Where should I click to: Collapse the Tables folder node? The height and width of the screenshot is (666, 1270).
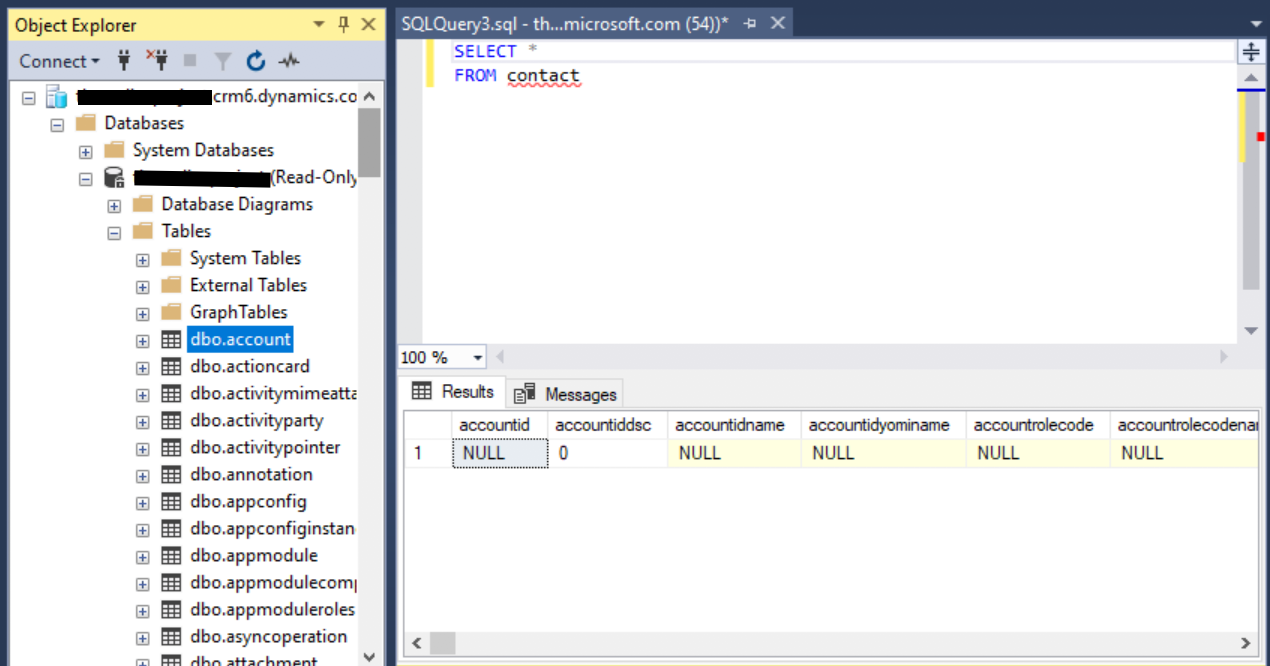click(114, 232)
